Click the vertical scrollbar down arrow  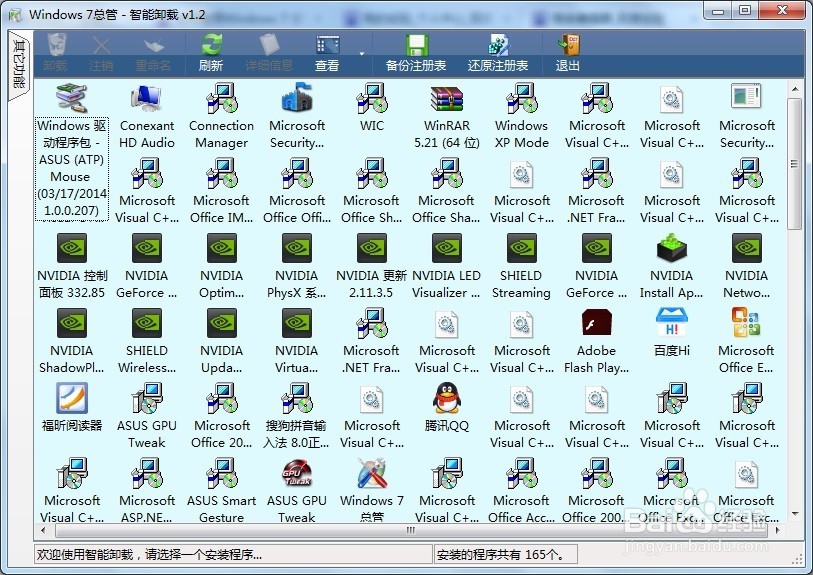[x=795, y=514]
